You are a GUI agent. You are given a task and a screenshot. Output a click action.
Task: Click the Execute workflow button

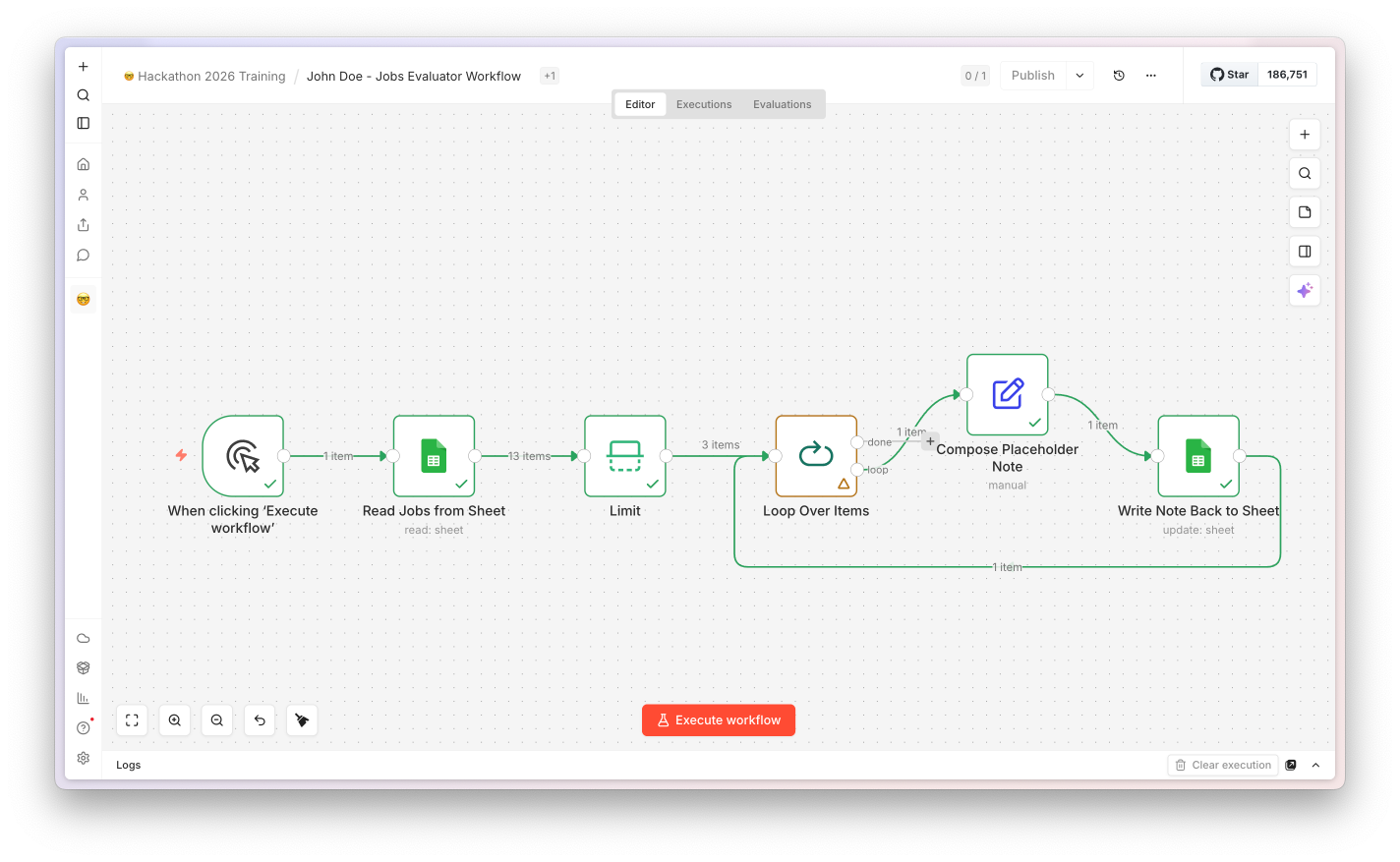tap(719, 720)
